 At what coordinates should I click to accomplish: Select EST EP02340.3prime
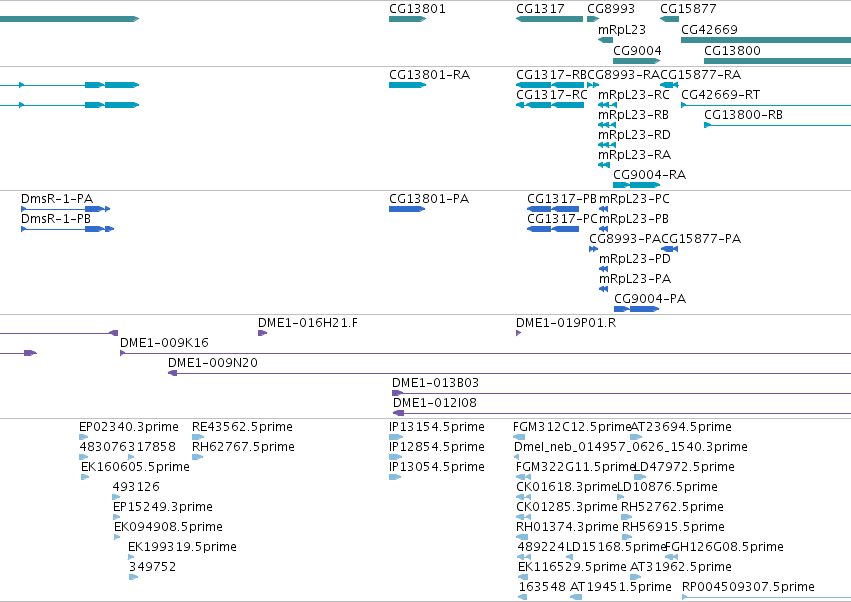(84, 437)
